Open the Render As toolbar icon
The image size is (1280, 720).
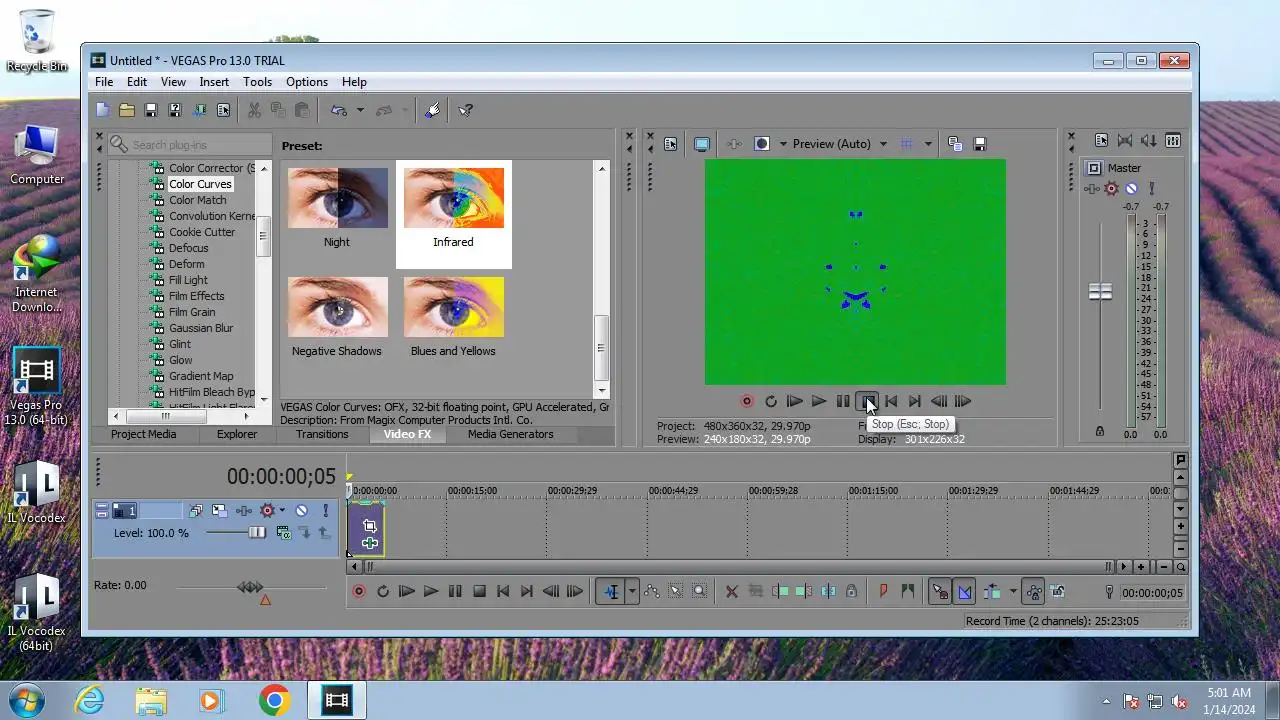coord(199,110)
